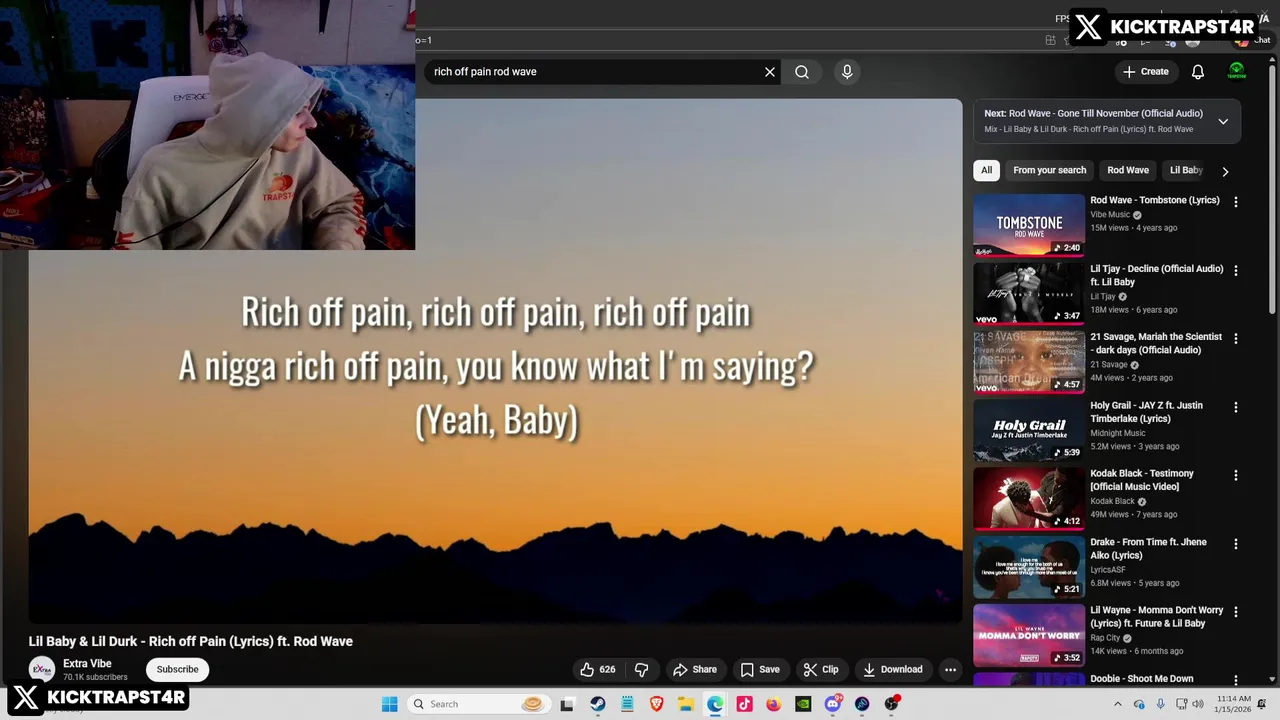Open Rod Wave Tombstone video thumbnail
1280x720 pixels.
(x=1029, y=225)
